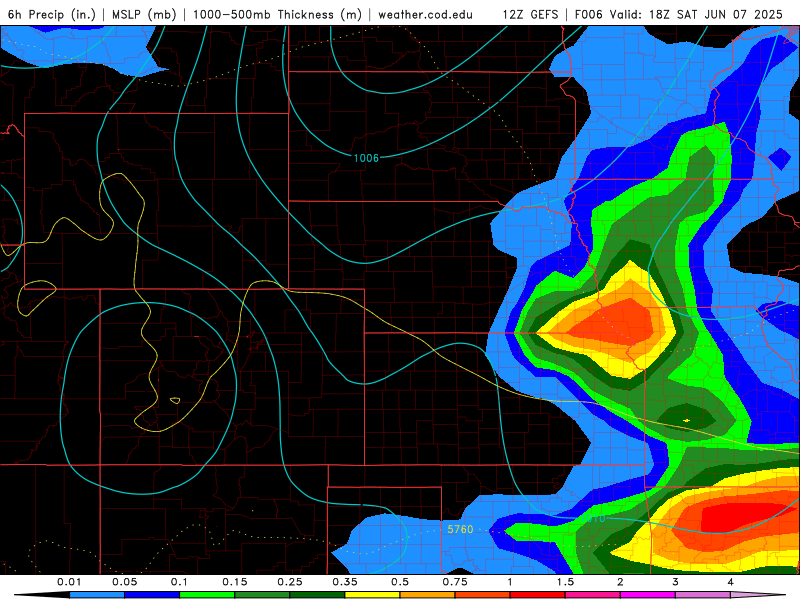This screenshot has height=600, width=800.
Task: Click the '1010' isobar label
Action: pos(593,519)
